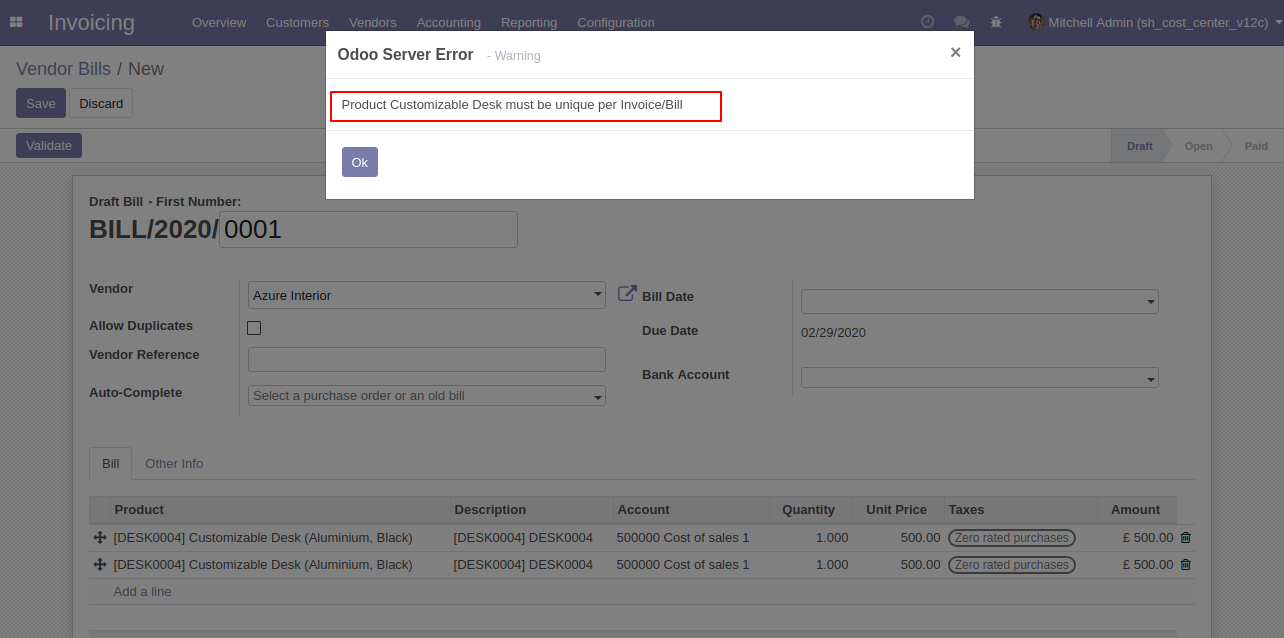The width and height of the screenshot is (1284, 638).
Task: Open the Reporting menu
Action: [529, 22]
